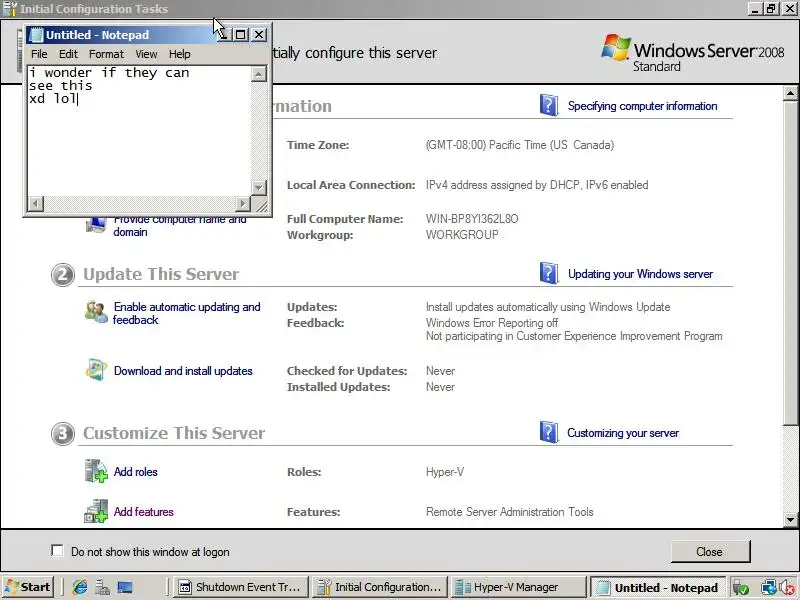Image resolution: width=800 pixels, height=600 pixels.
Task: Click the first system tray icon with green check
Action: coord(740,588)
